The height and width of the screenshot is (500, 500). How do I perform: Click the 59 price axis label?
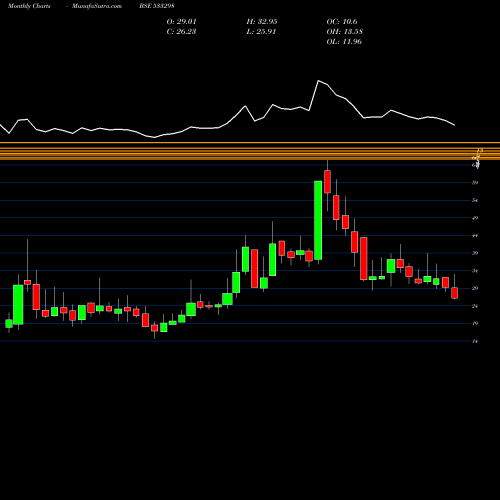475,183
